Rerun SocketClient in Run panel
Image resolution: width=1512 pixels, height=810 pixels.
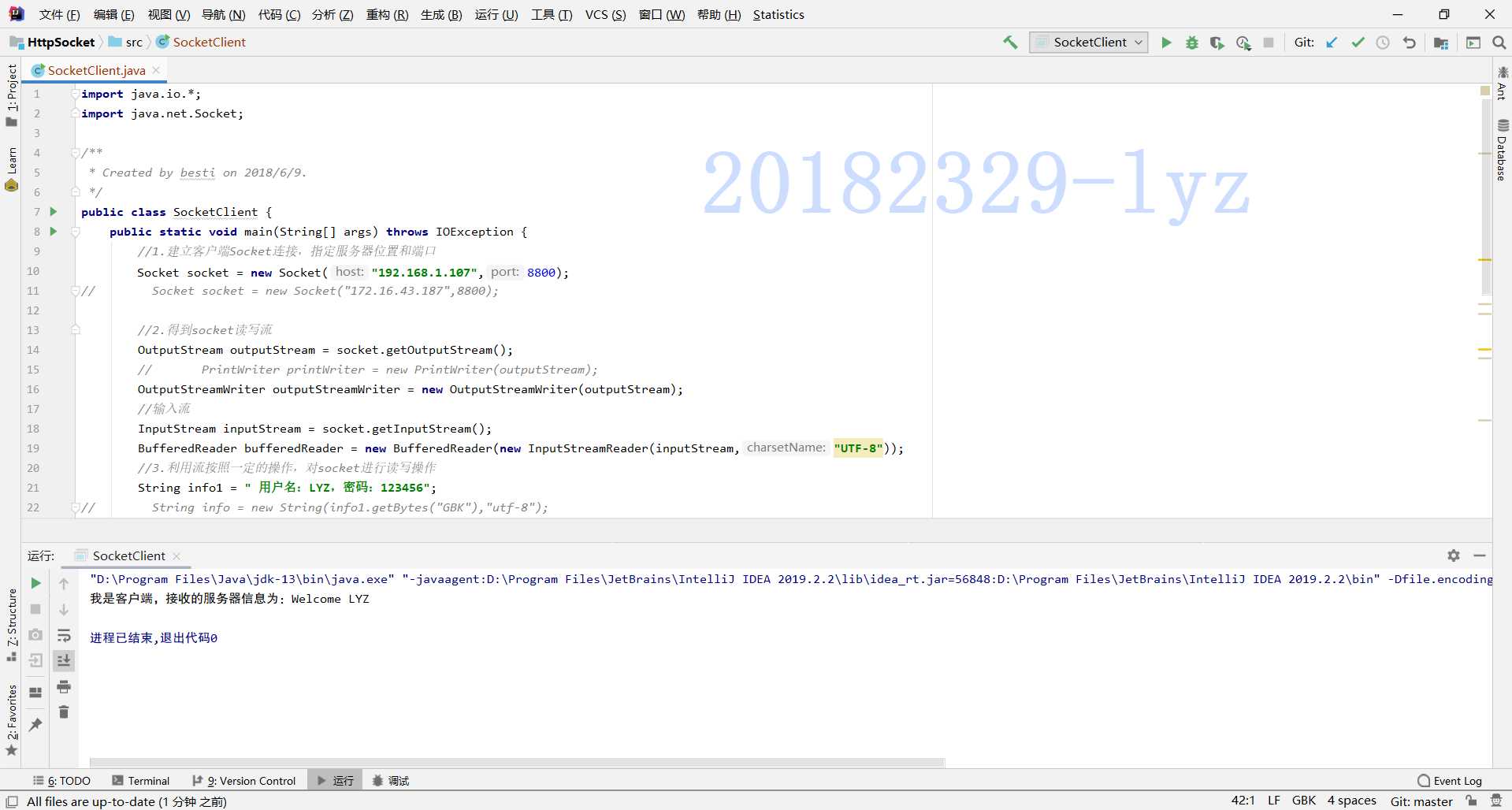(x=35, y=583)
